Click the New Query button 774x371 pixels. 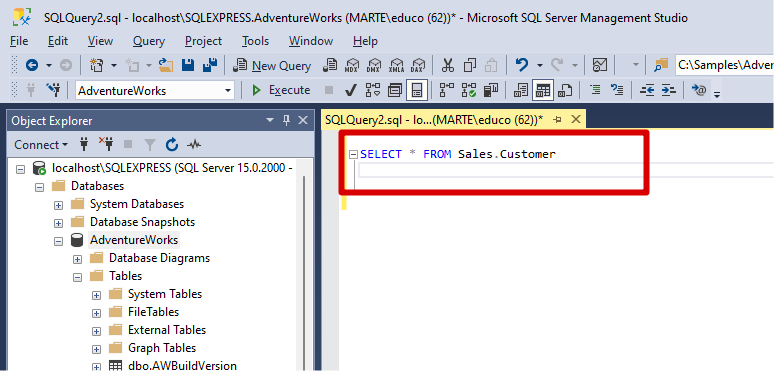[x=272, y=66]
